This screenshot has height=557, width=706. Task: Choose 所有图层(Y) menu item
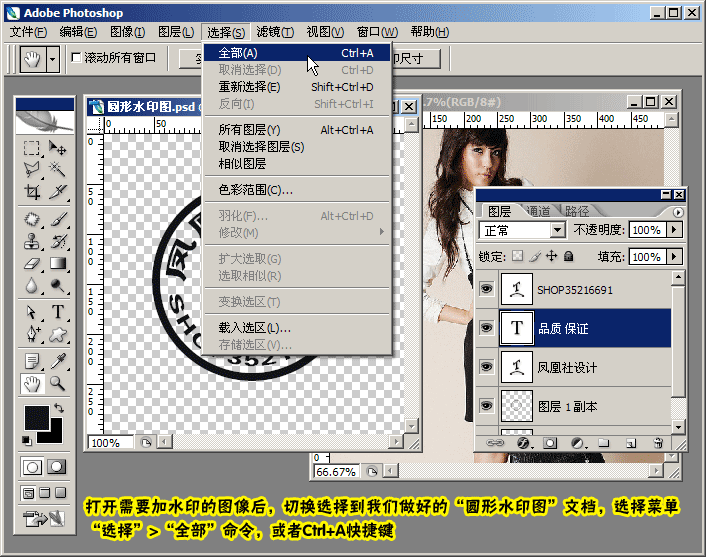pos(297,130)
